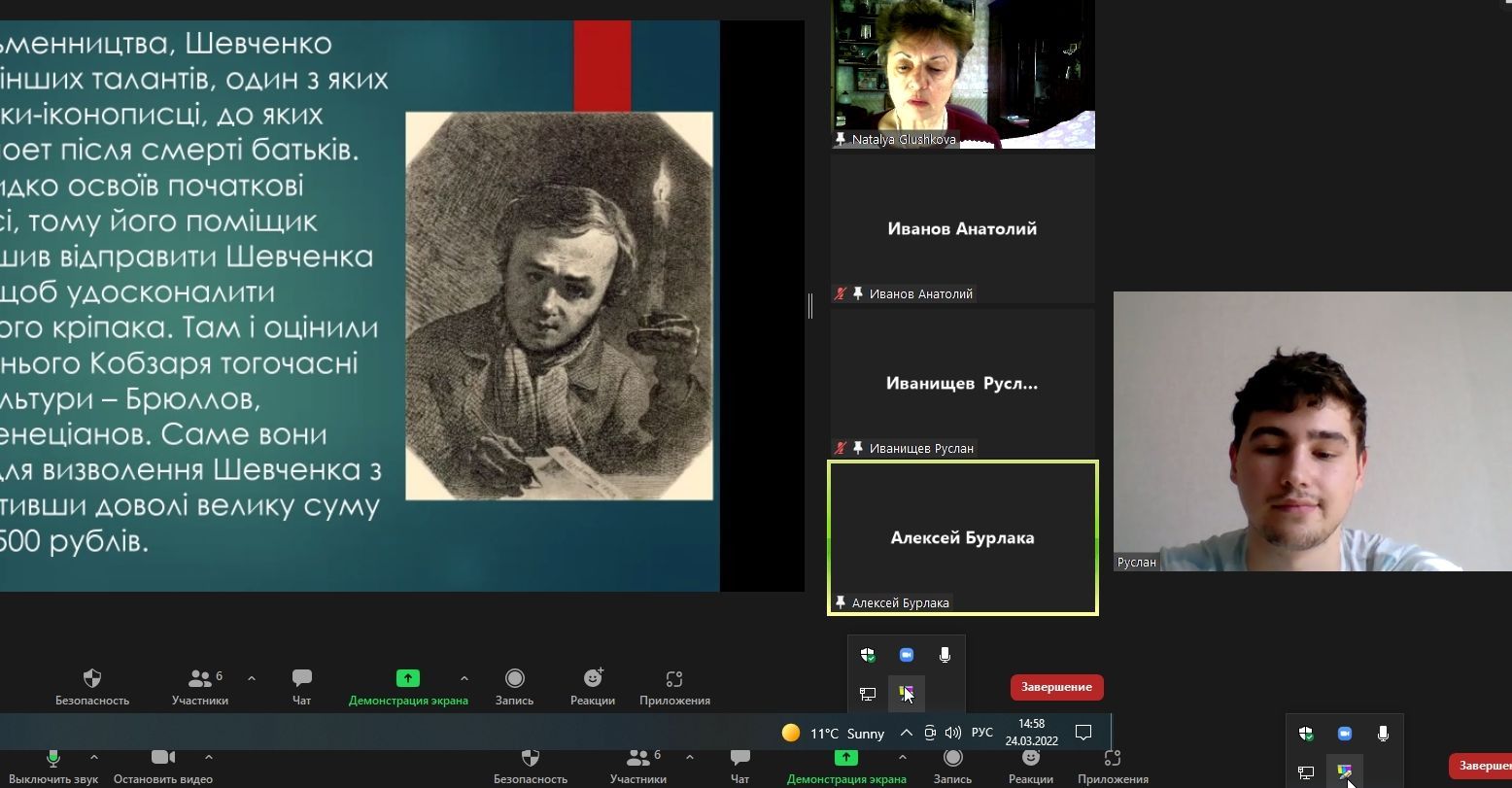This screenshot has width=1512, height=788.
Task: Expand participants arrow in the bottom-most toolbar
Action: point(689,757)
